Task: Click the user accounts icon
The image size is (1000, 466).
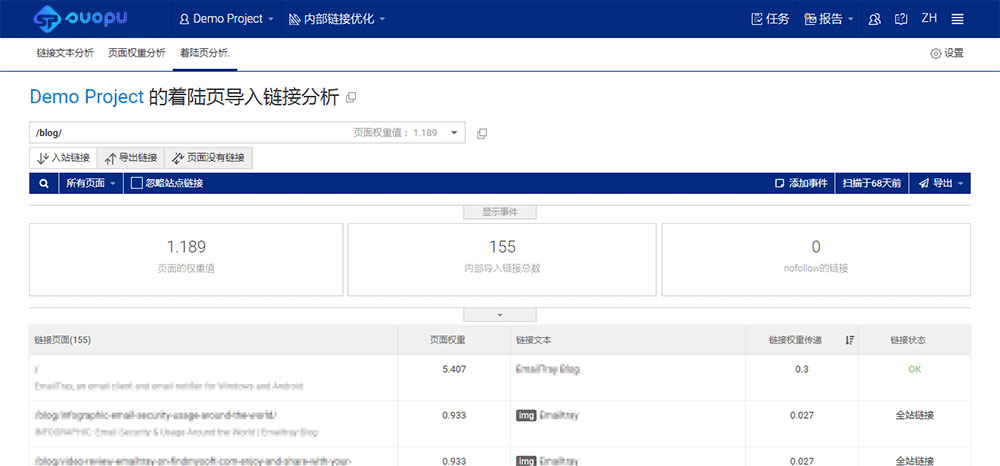Action: (874, 19)
